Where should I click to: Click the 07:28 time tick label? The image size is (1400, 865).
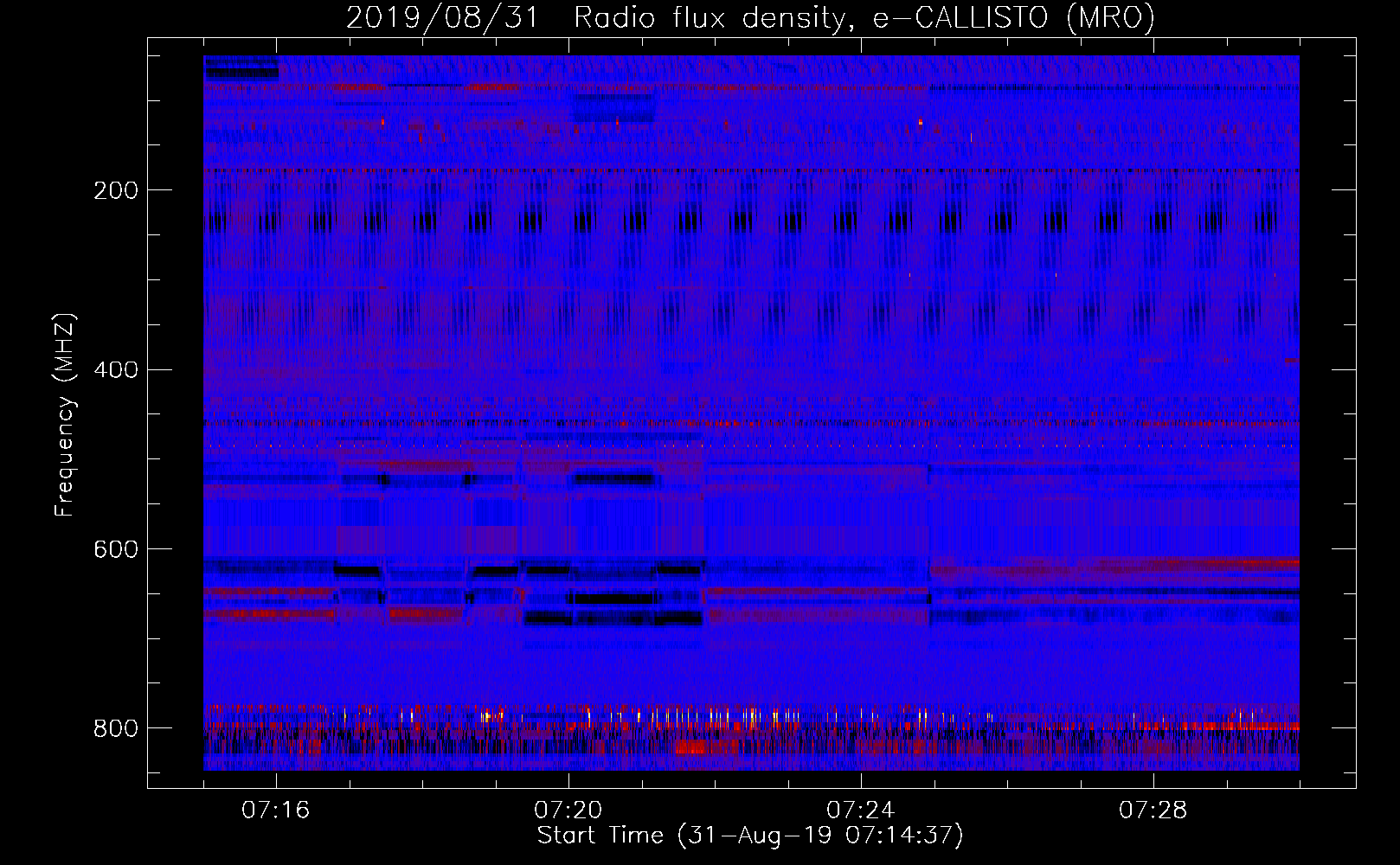click(x=1153, y=811)
